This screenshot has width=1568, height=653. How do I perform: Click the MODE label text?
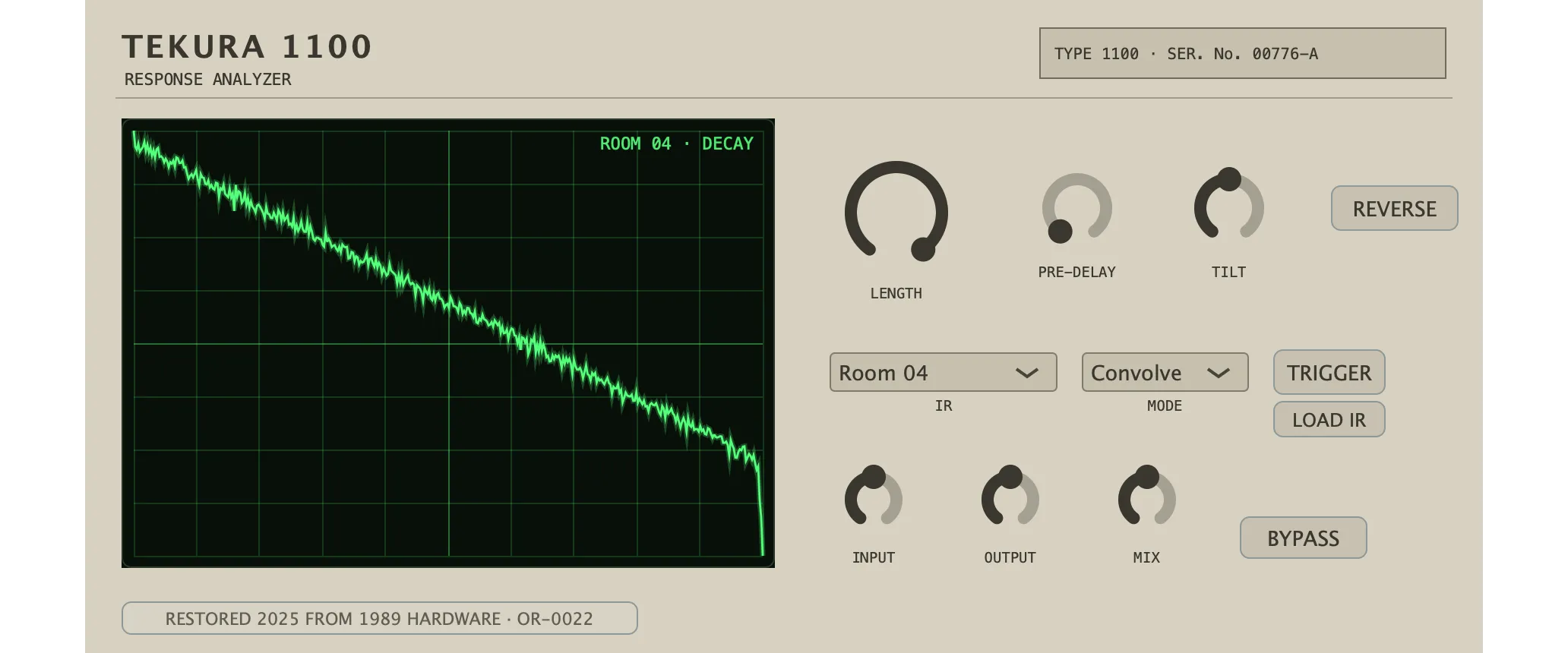(x=1165, y=405)
